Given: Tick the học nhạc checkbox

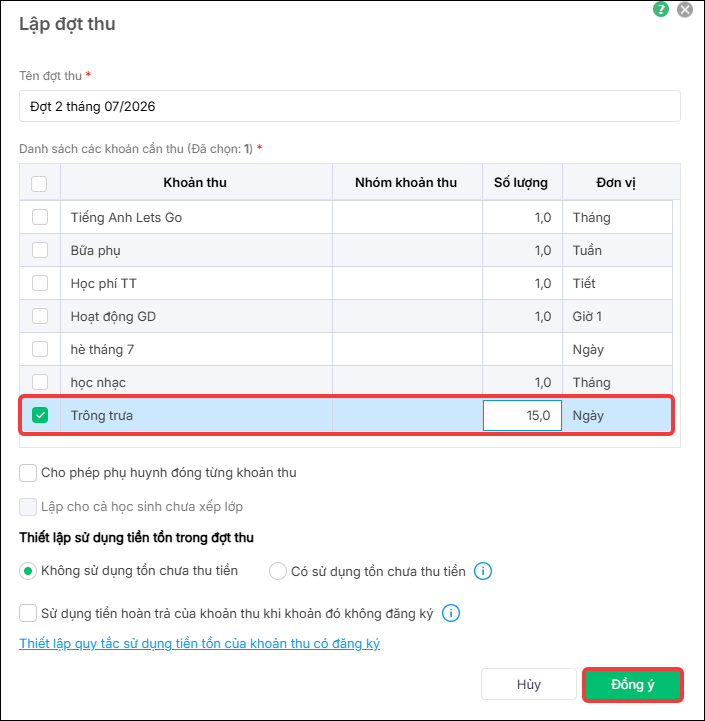Looking at the screenshot, I should [x=40, y=382].
